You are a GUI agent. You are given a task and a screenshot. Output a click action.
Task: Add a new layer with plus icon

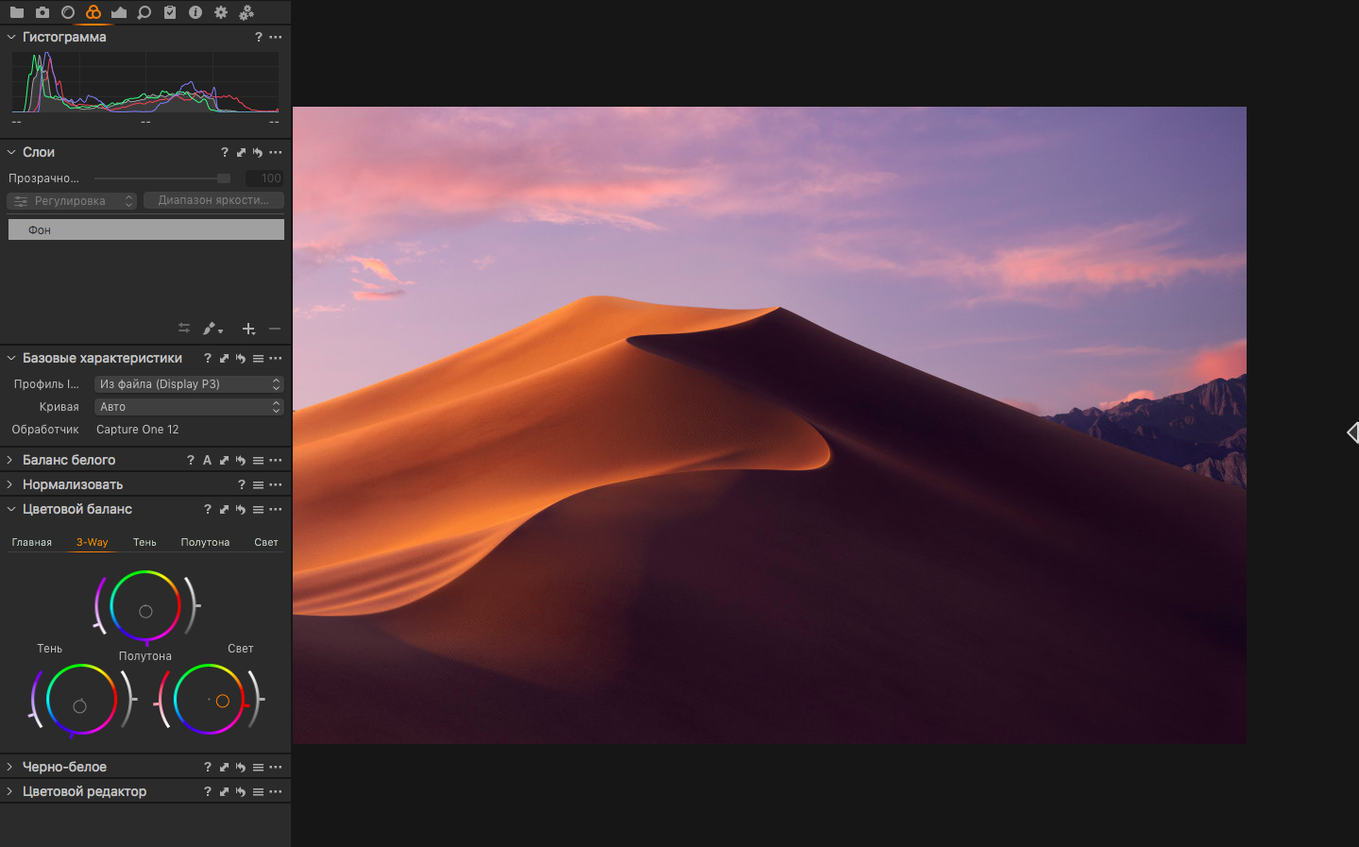click(249, 328)
